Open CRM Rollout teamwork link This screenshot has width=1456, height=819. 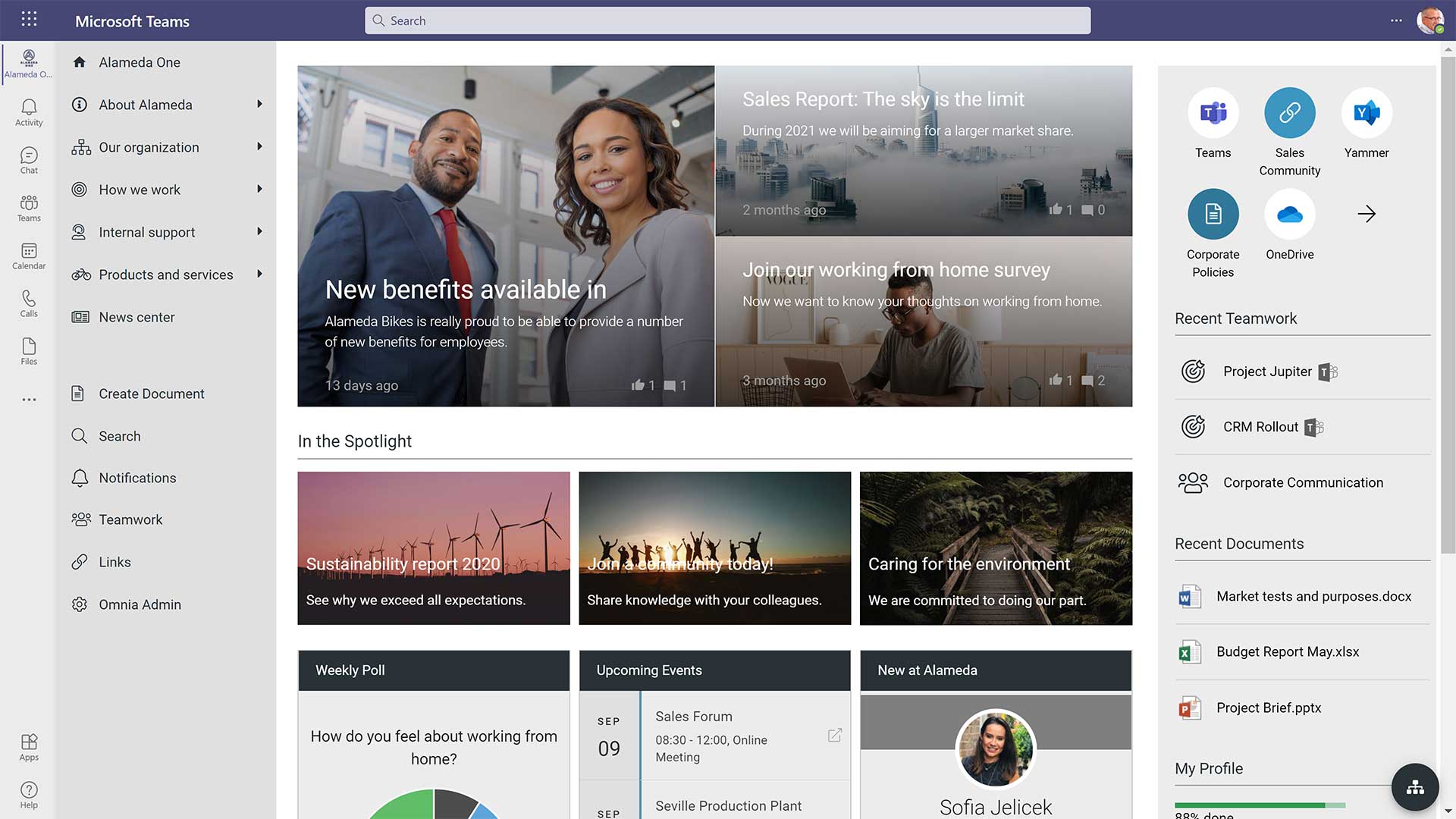(1260, 427)
